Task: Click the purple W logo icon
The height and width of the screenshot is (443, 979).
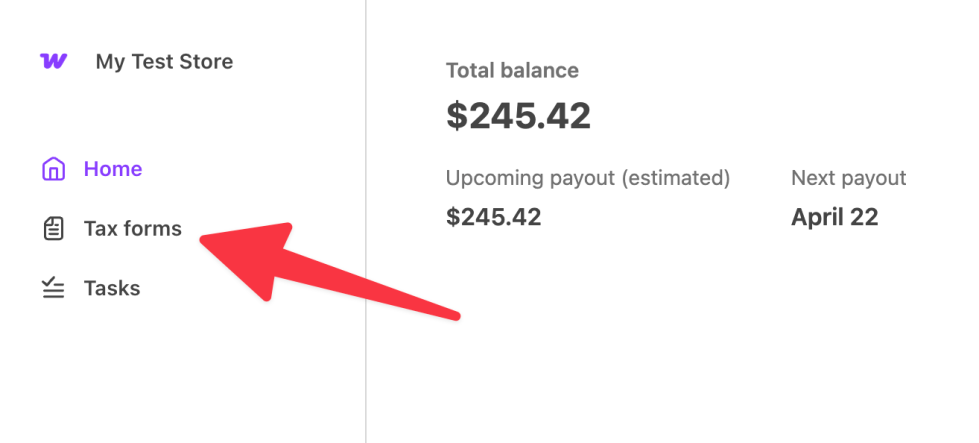Action: coord(54,61)
